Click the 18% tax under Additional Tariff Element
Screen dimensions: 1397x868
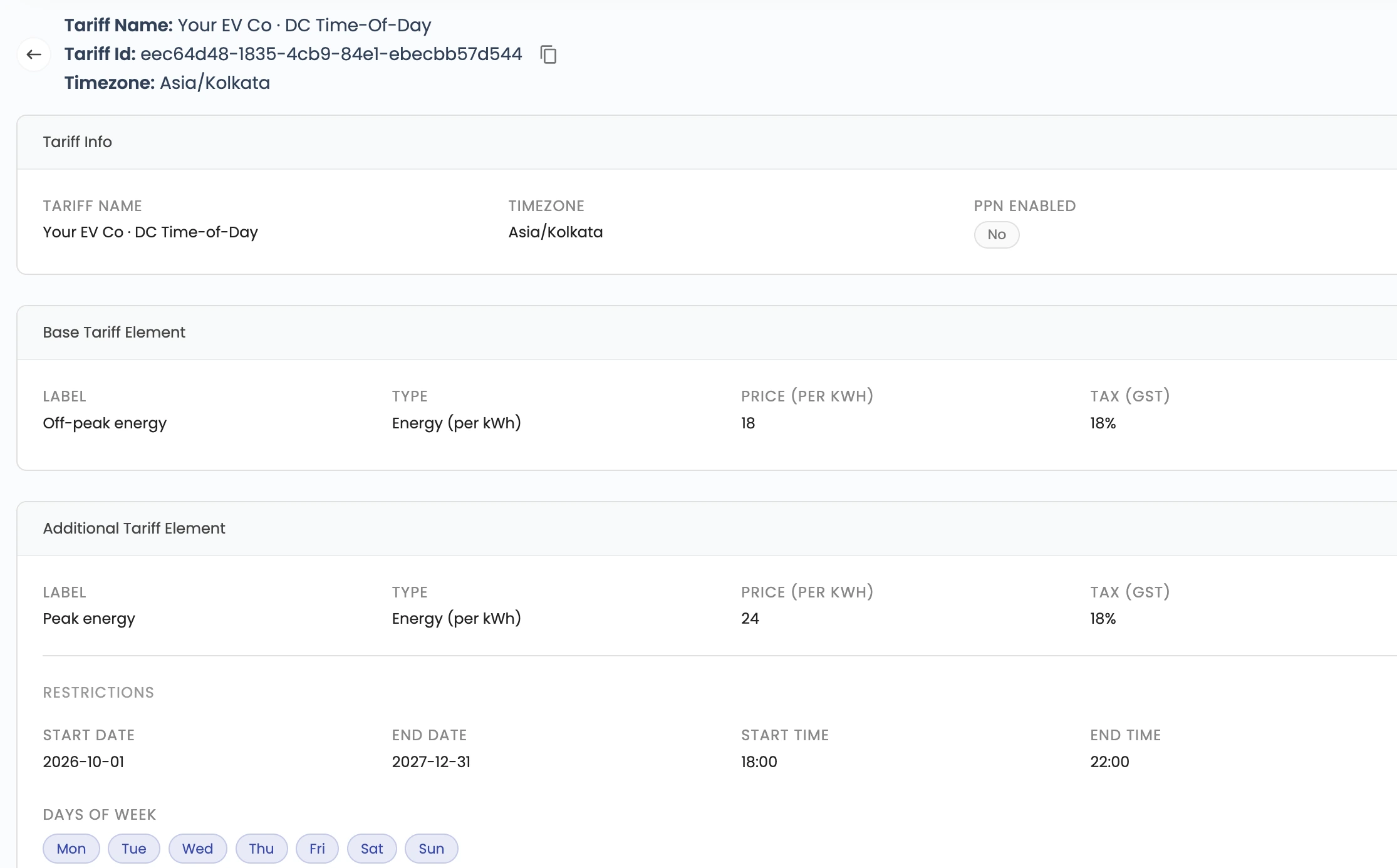click(1103, 619)
